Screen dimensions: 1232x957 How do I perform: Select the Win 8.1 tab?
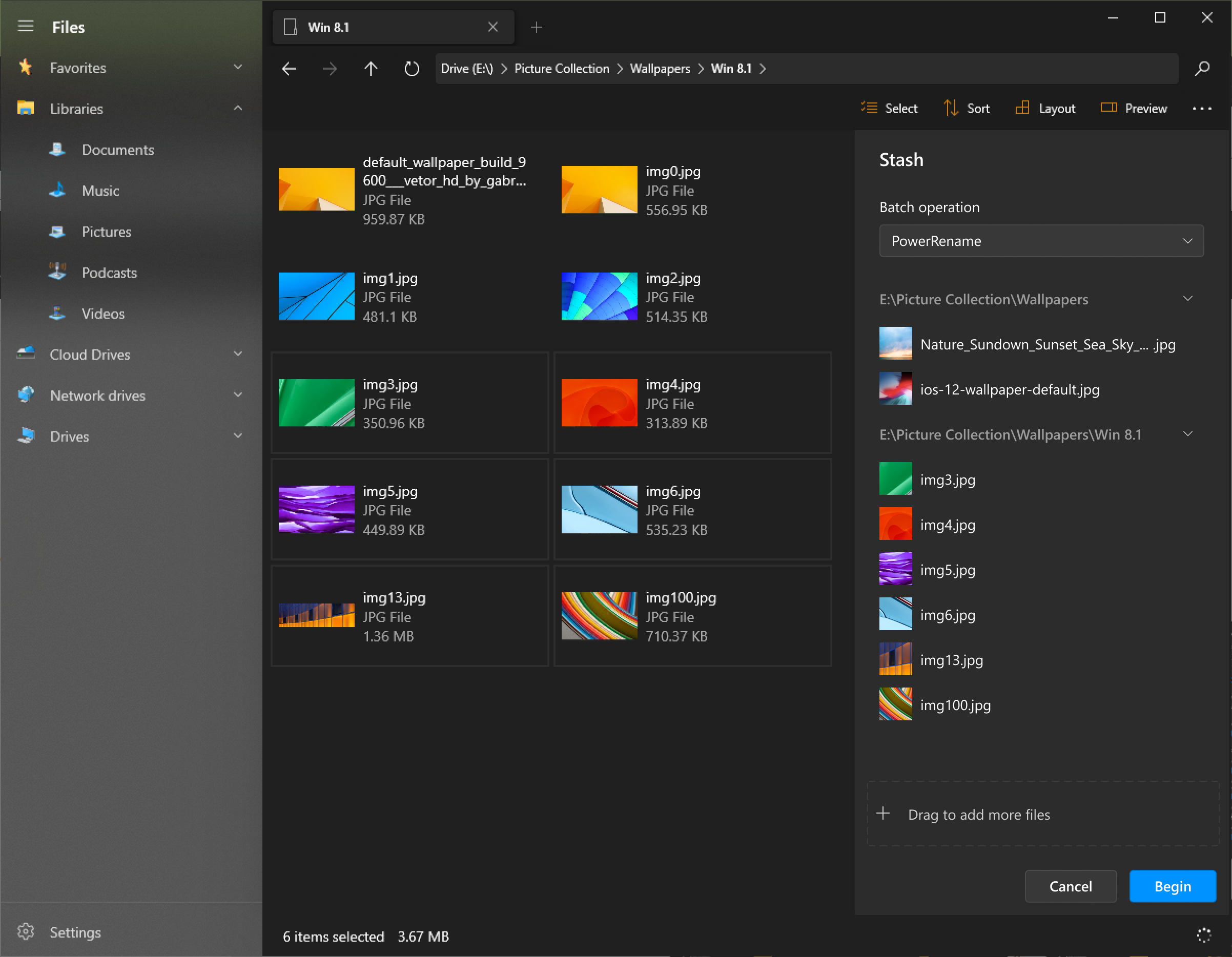click(x=383, y=27)
